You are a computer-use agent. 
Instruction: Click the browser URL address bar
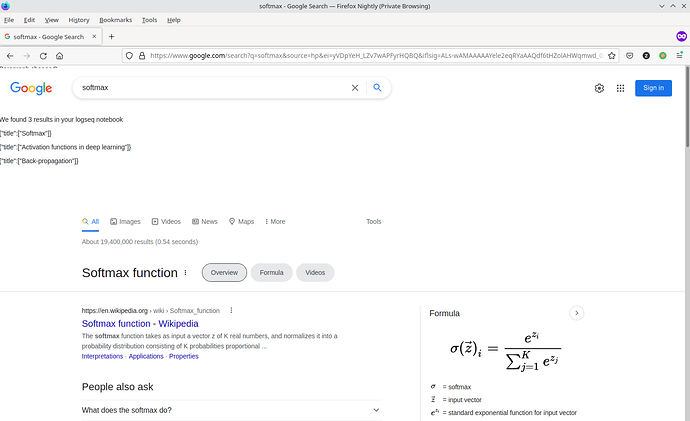click(376, 56)
